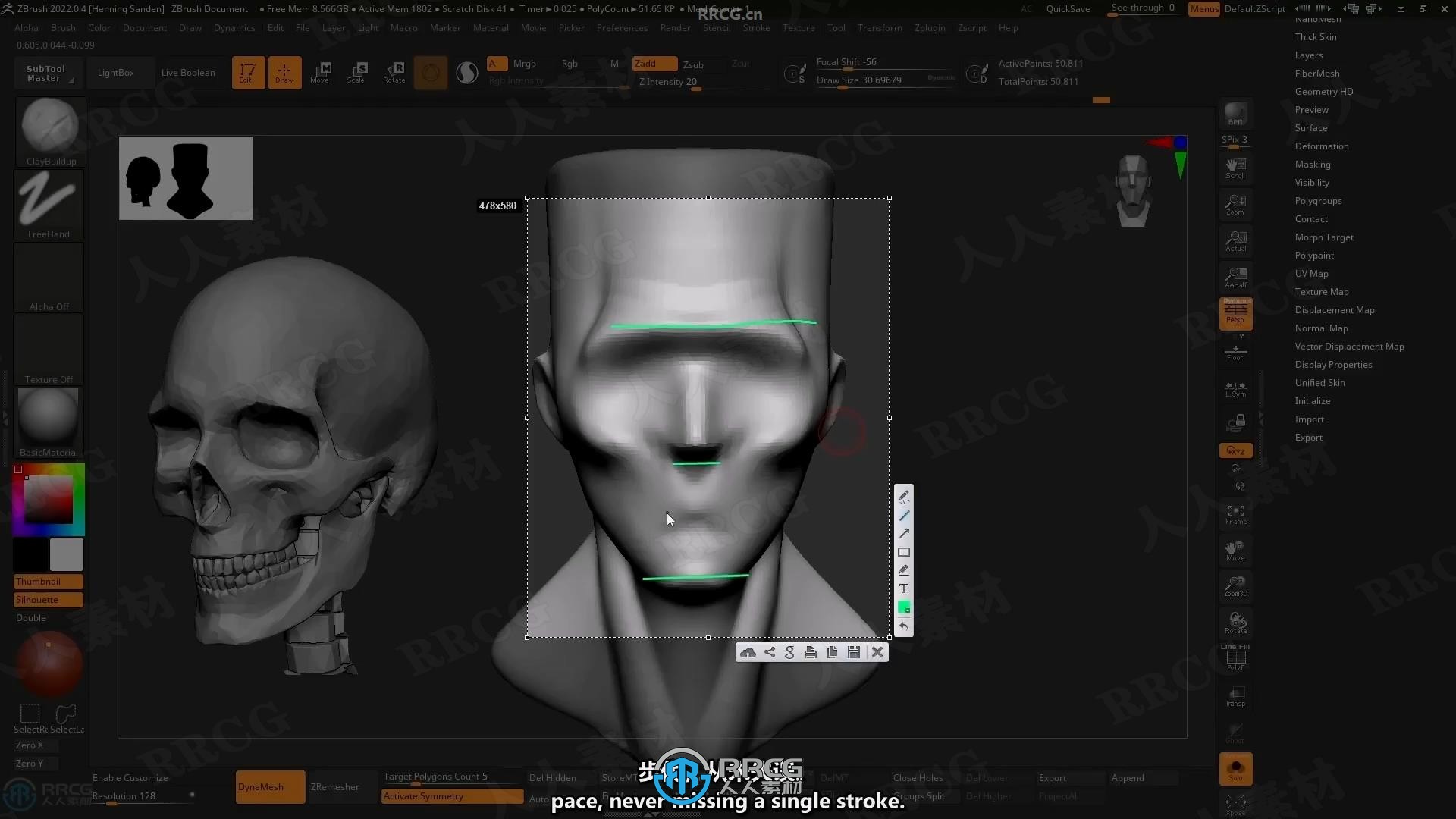The height and width of the screenshot is (819, 1456).
Task: Toggle Perspective (Persp) view
Action: pyautogui.click(x=1235, y=314)
